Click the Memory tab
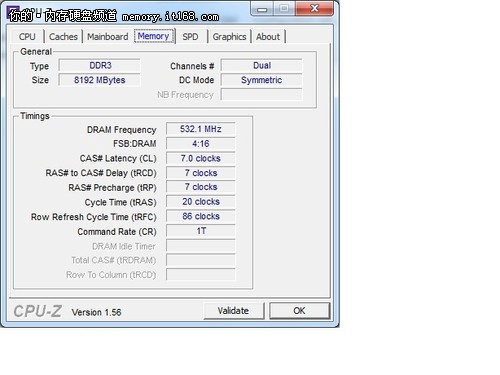This screenshot has height=375, width=500. point(153,36)
